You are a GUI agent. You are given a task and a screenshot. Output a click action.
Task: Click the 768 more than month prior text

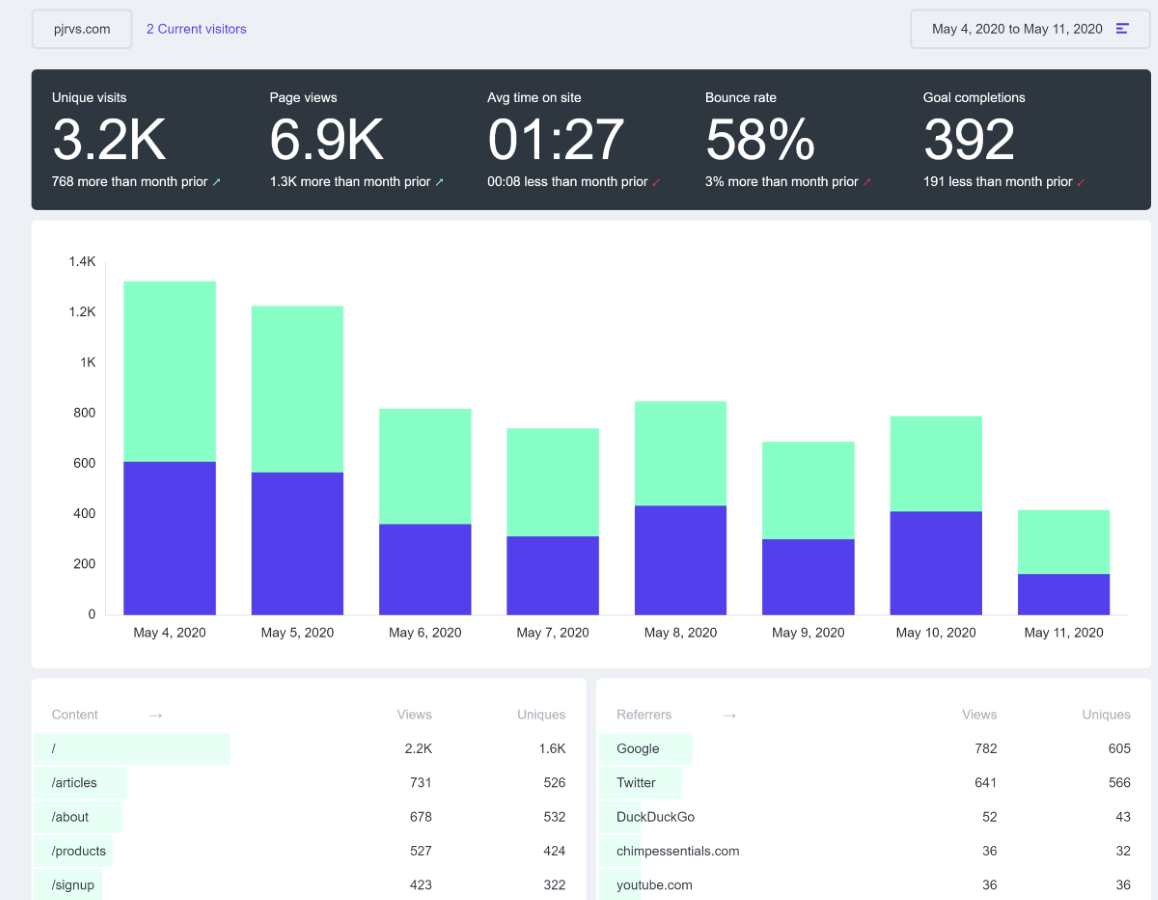point(130,182)
